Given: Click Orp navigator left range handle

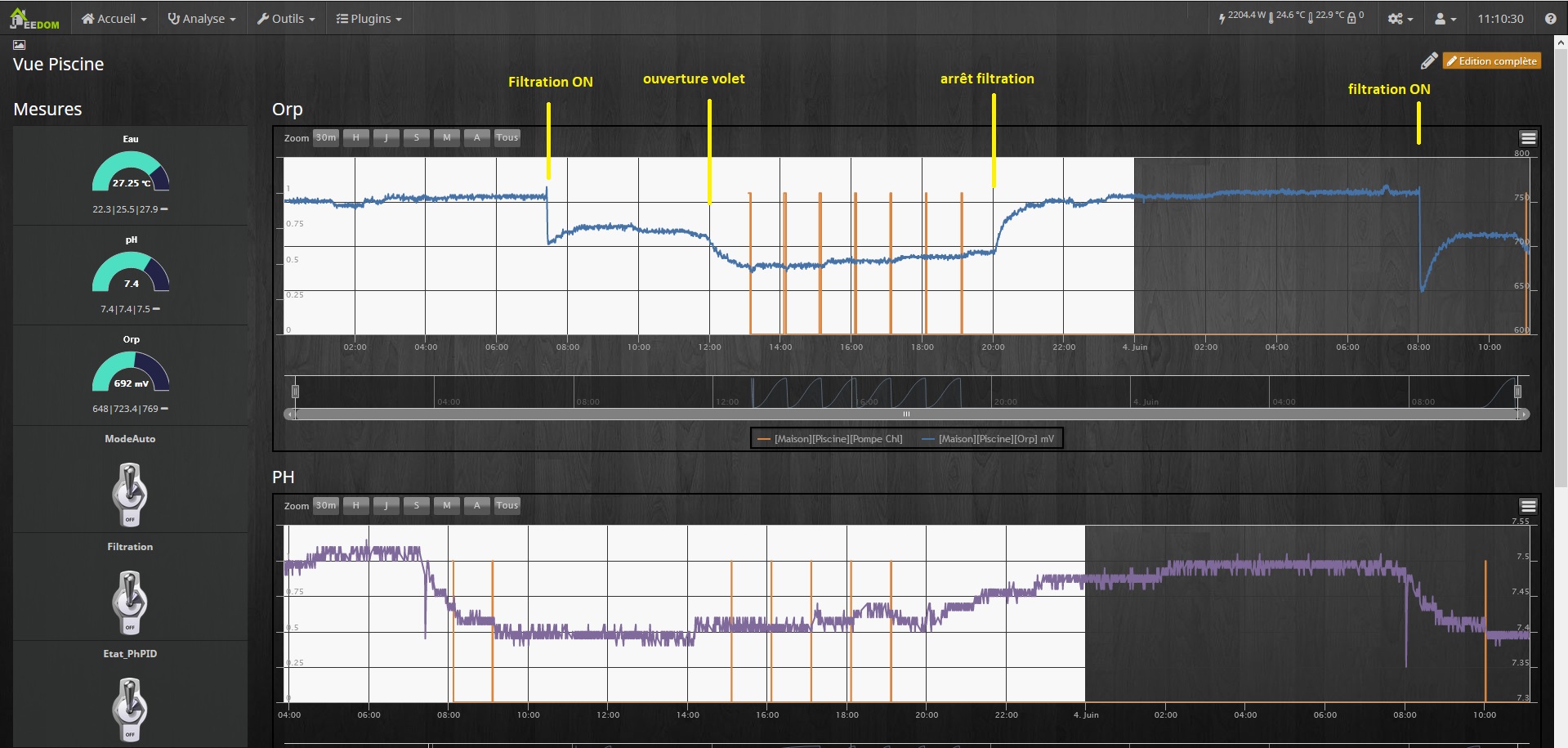Looking at the screenshot, I should [296, 392].
